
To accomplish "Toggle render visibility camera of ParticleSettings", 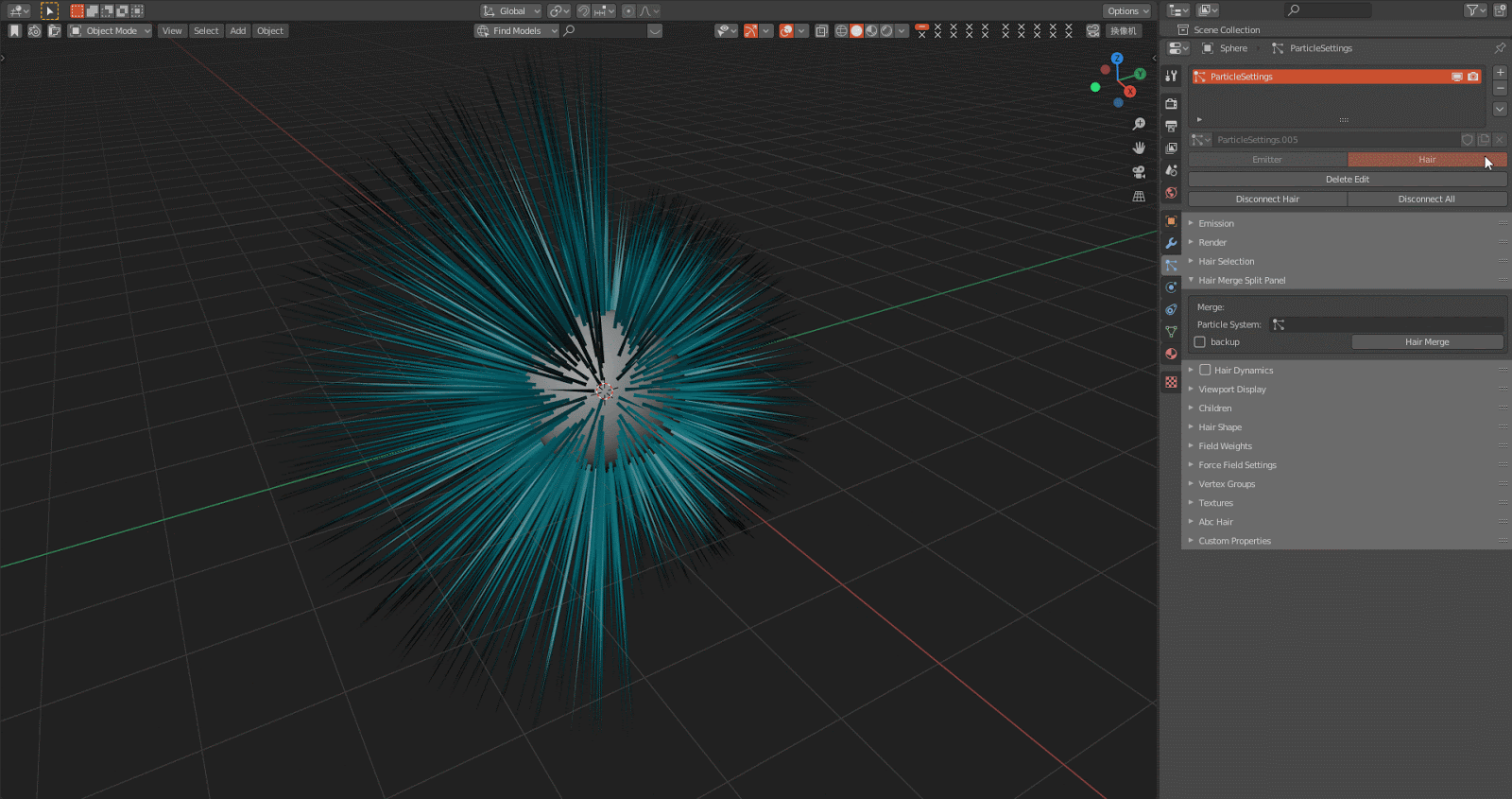I will [1473, 77].
